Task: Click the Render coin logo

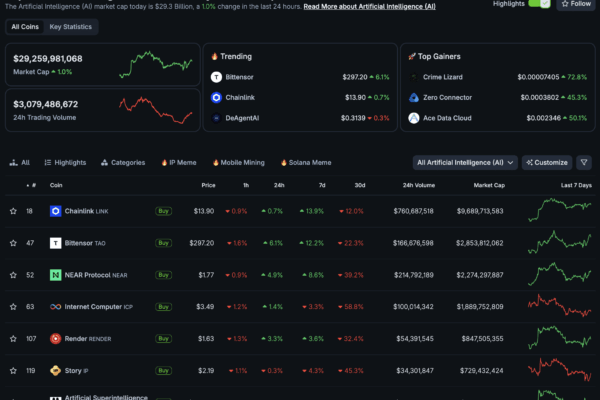Action: pos(56,339)
